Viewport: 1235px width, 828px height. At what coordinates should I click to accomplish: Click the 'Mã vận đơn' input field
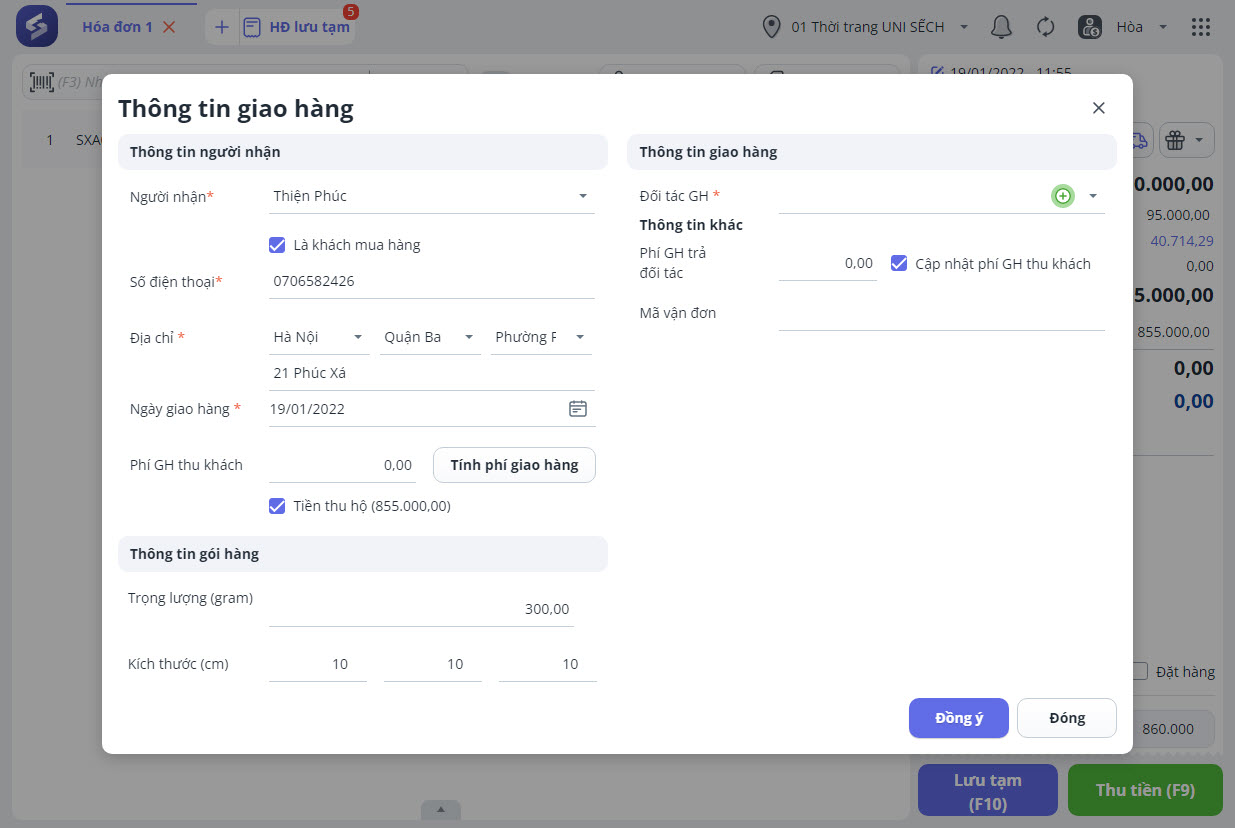coord(941,313)
